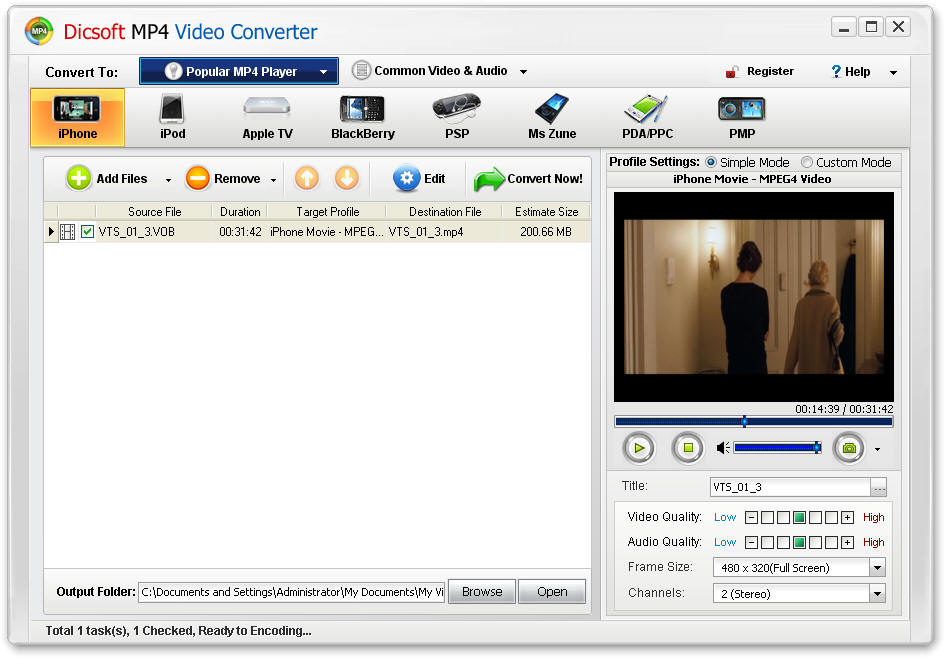Set video quality to second level box

click(783, 518)
